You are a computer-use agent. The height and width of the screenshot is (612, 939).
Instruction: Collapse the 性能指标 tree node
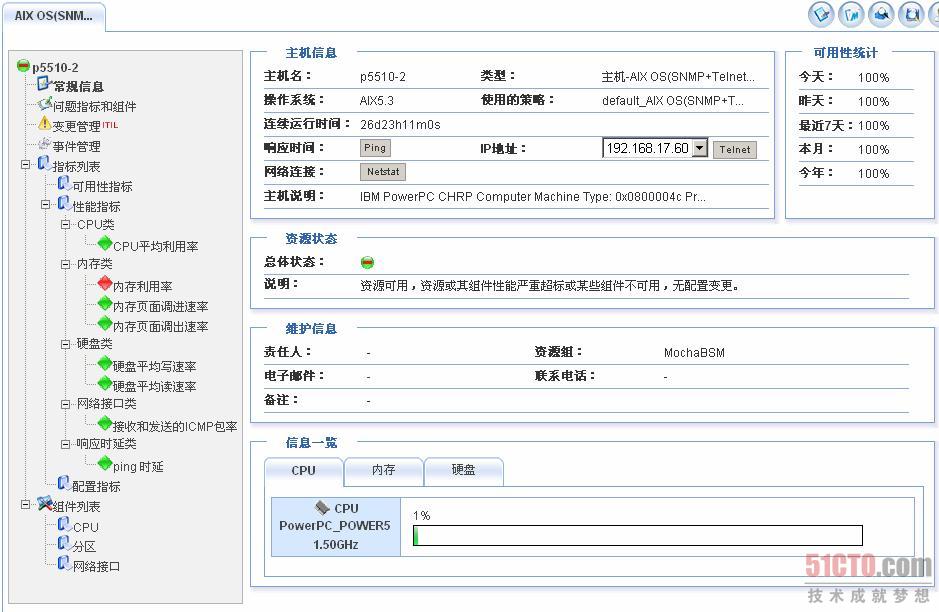(46, 204)
